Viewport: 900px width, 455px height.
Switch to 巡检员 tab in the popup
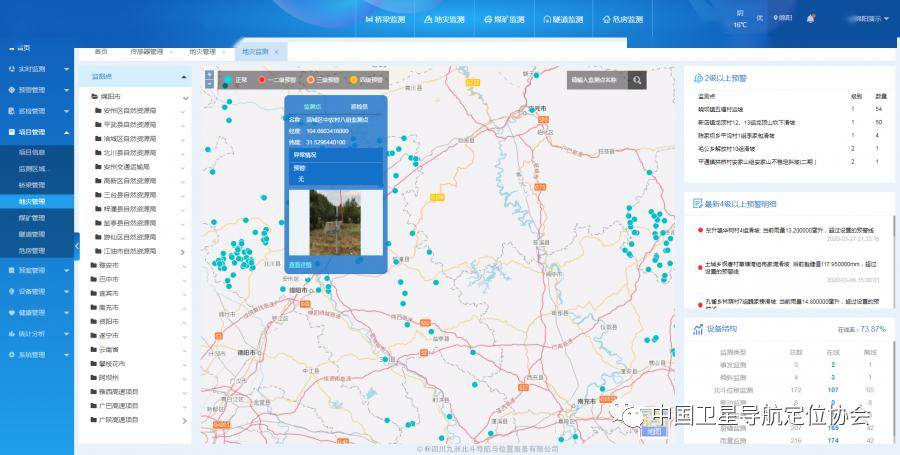[358, 106]
